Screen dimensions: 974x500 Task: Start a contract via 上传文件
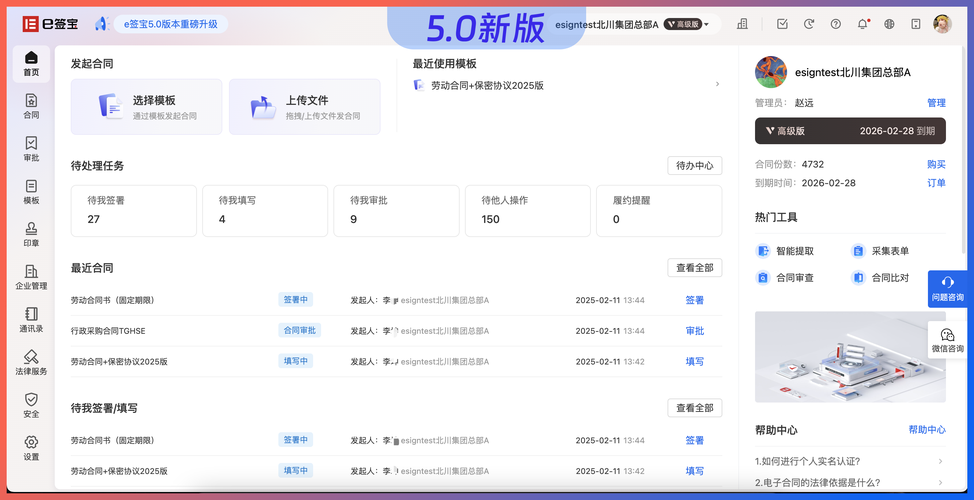click(x=304, y=106)
